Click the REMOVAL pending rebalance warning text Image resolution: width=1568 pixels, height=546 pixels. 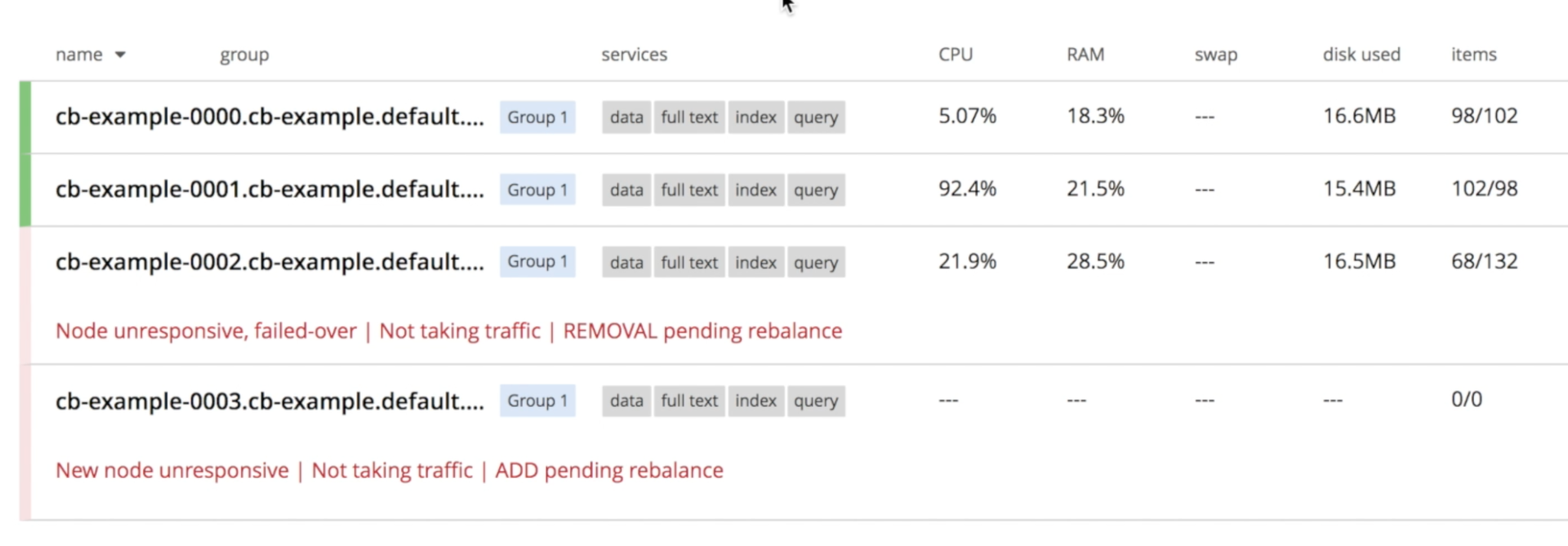click(702, 330)
